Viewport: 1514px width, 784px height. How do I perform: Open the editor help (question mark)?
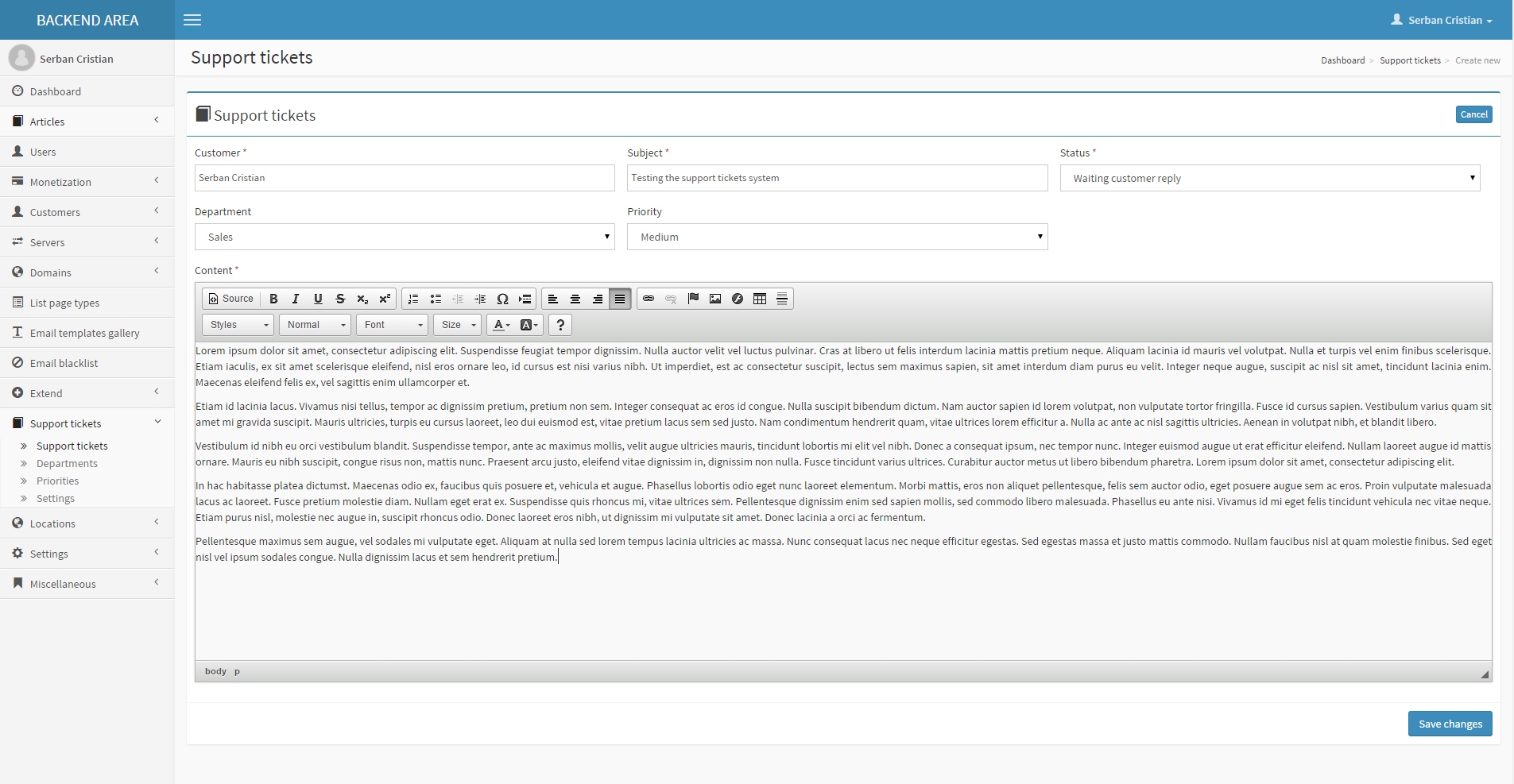click(560, 325)
